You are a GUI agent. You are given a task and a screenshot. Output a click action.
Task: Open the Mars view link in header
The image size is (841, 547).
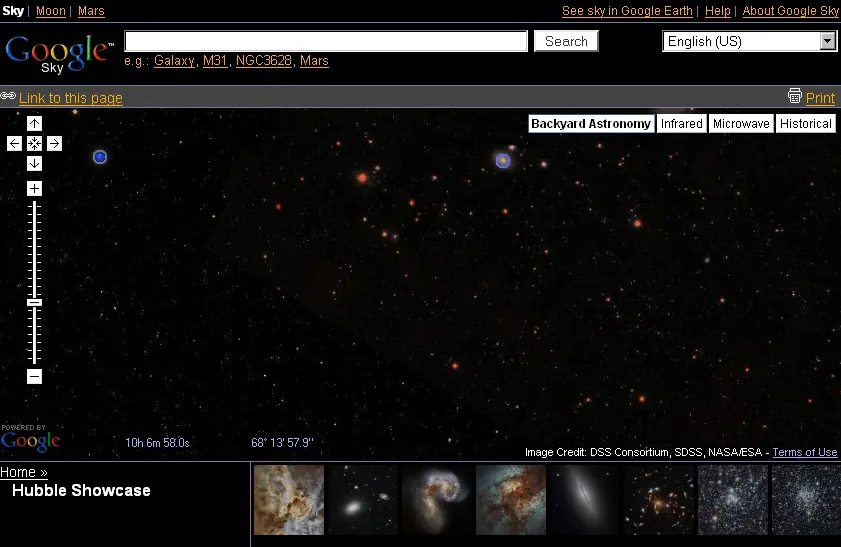tap(91, 11)
